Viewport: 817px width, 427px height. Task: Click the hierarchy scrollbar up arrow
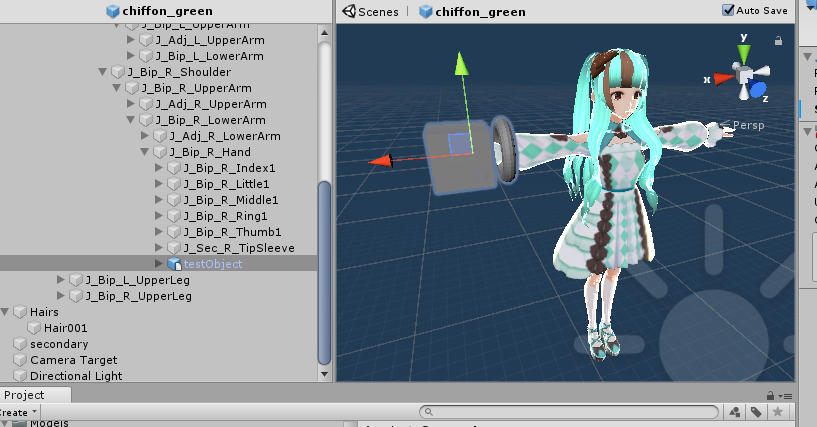tap(325, 33)
